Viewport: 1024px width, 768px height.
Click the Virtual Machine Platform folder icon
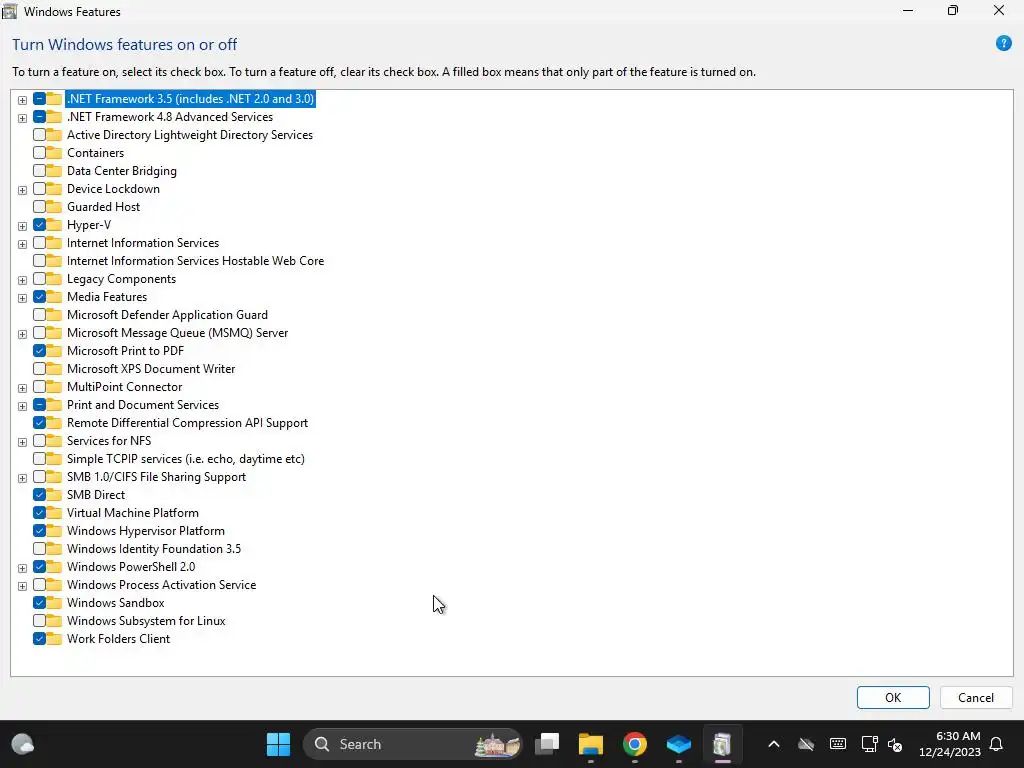54,513
